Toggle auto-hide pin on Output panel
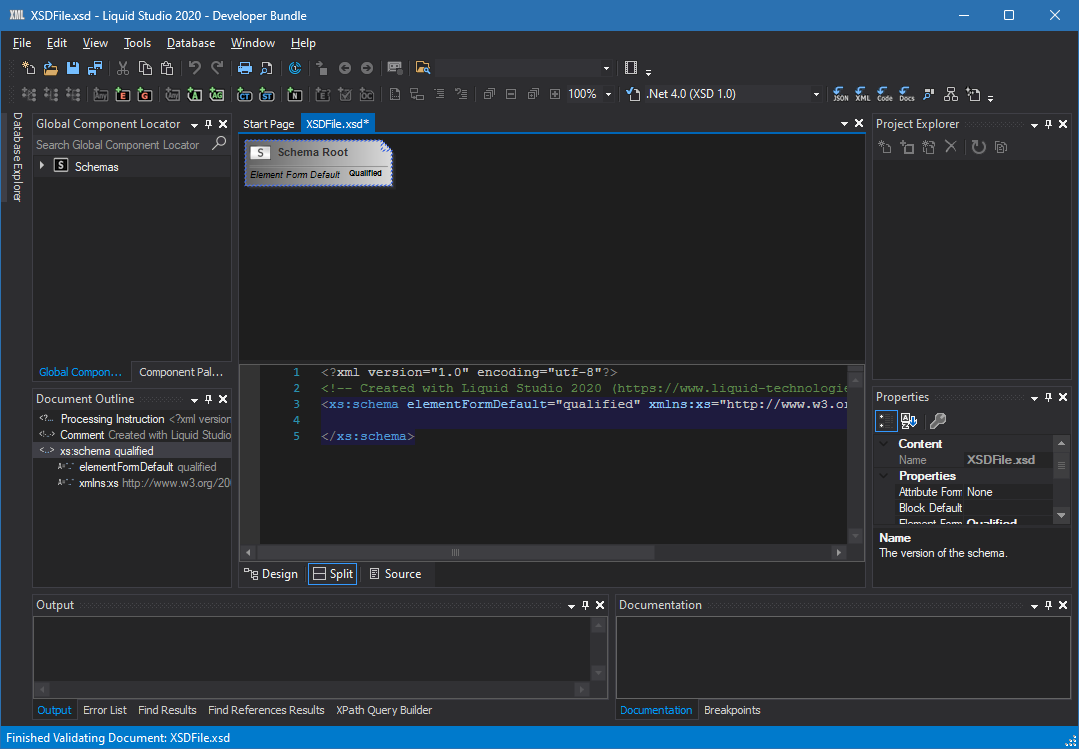1079x749 pixels. pos(586,605)
